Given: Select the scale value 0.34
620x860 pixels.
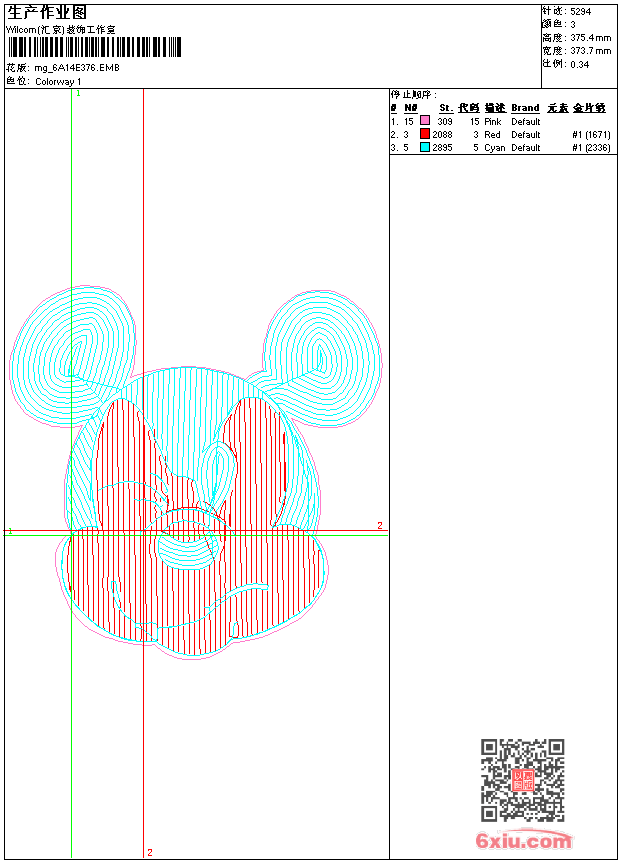Looking at the screenshot, I should click(x=579, y=65).
